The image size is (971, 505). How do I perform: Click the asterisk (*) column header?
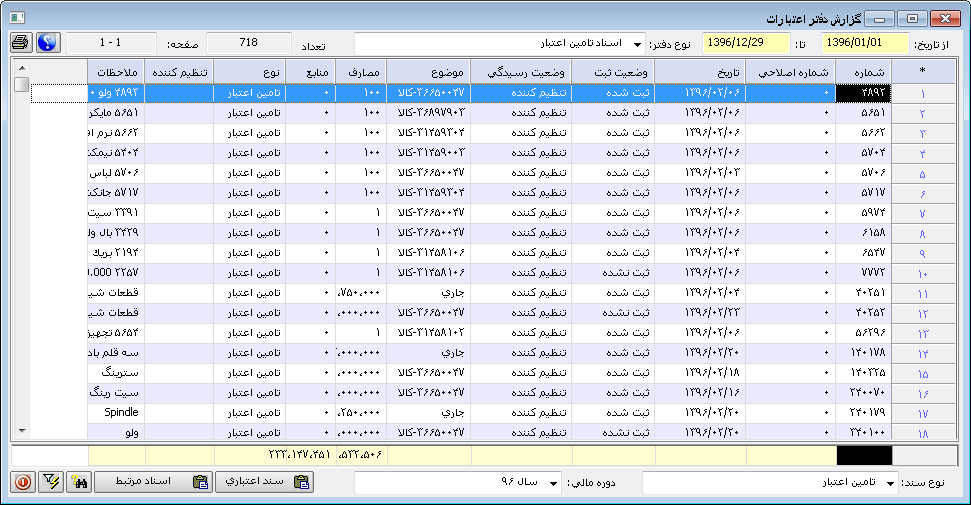click(923, 72)
